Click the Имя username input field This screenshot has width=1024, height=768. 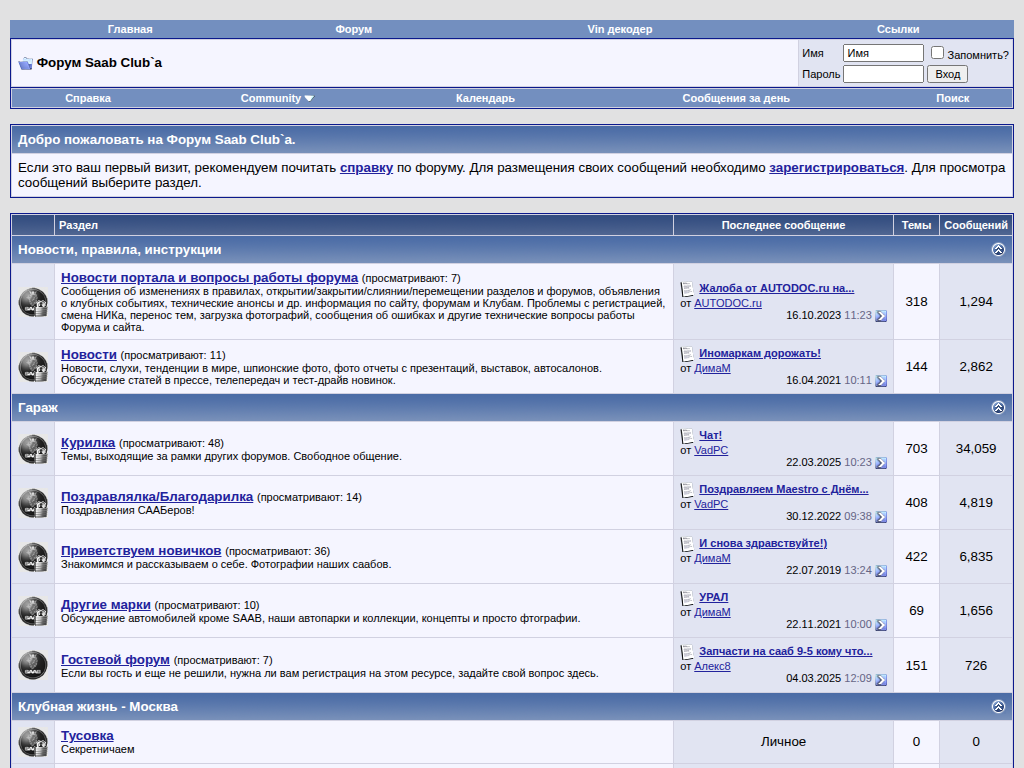click(883, 53)
